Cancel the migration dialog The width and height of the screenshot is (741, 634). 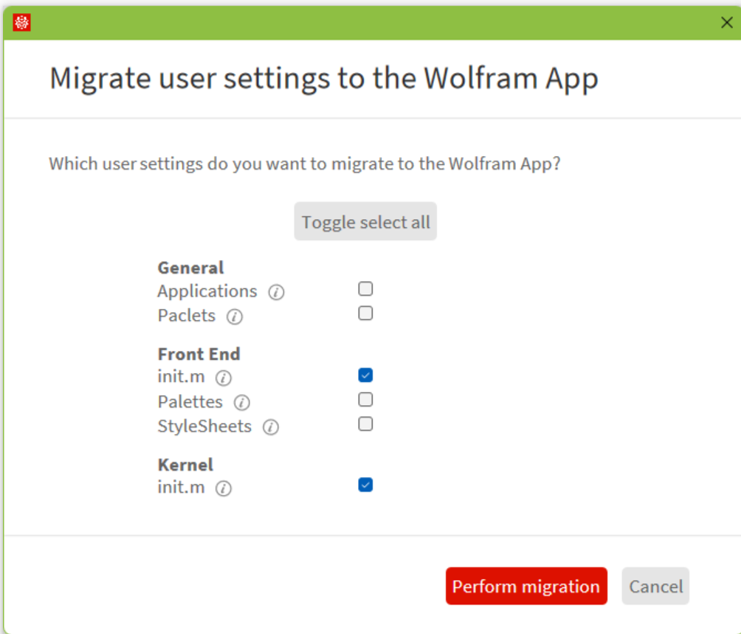point(655,586)
